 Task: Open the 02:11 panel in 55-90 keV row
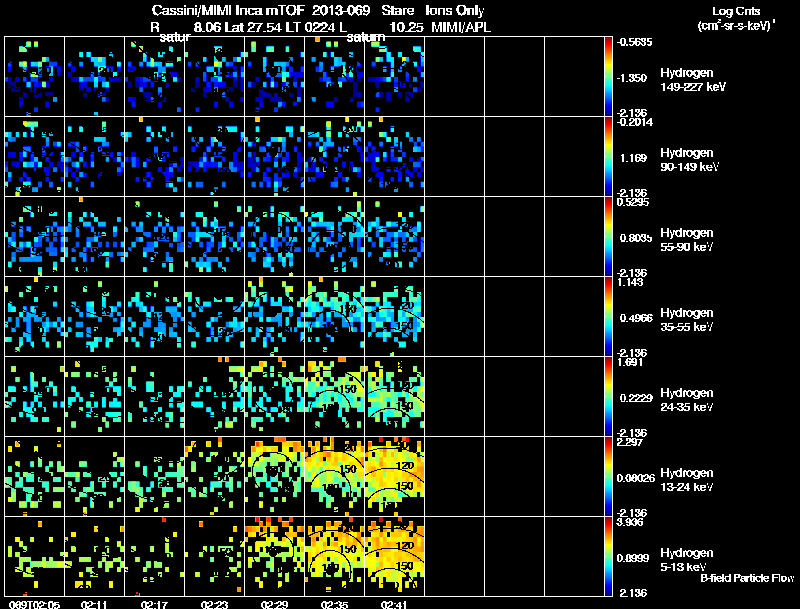click(94, 237)
